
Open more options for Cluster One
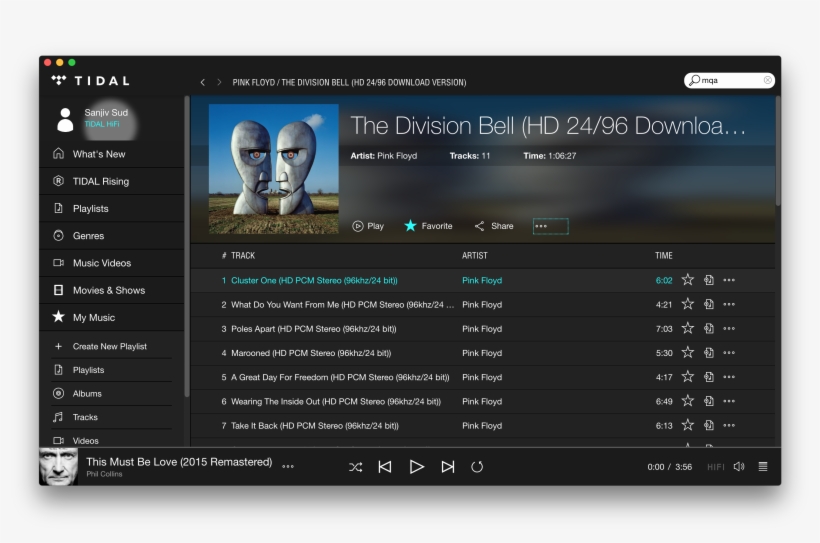[x=729, y=280]
